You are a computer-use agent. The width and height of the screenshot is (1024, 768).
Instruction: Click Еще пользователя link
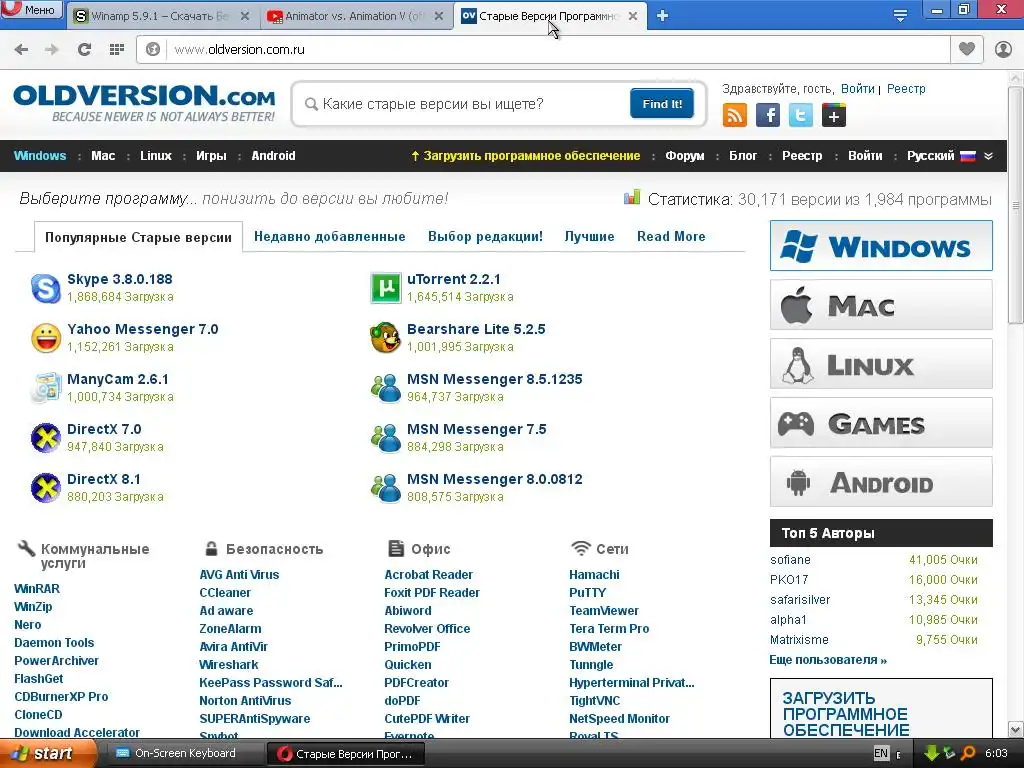pos(828,660)
